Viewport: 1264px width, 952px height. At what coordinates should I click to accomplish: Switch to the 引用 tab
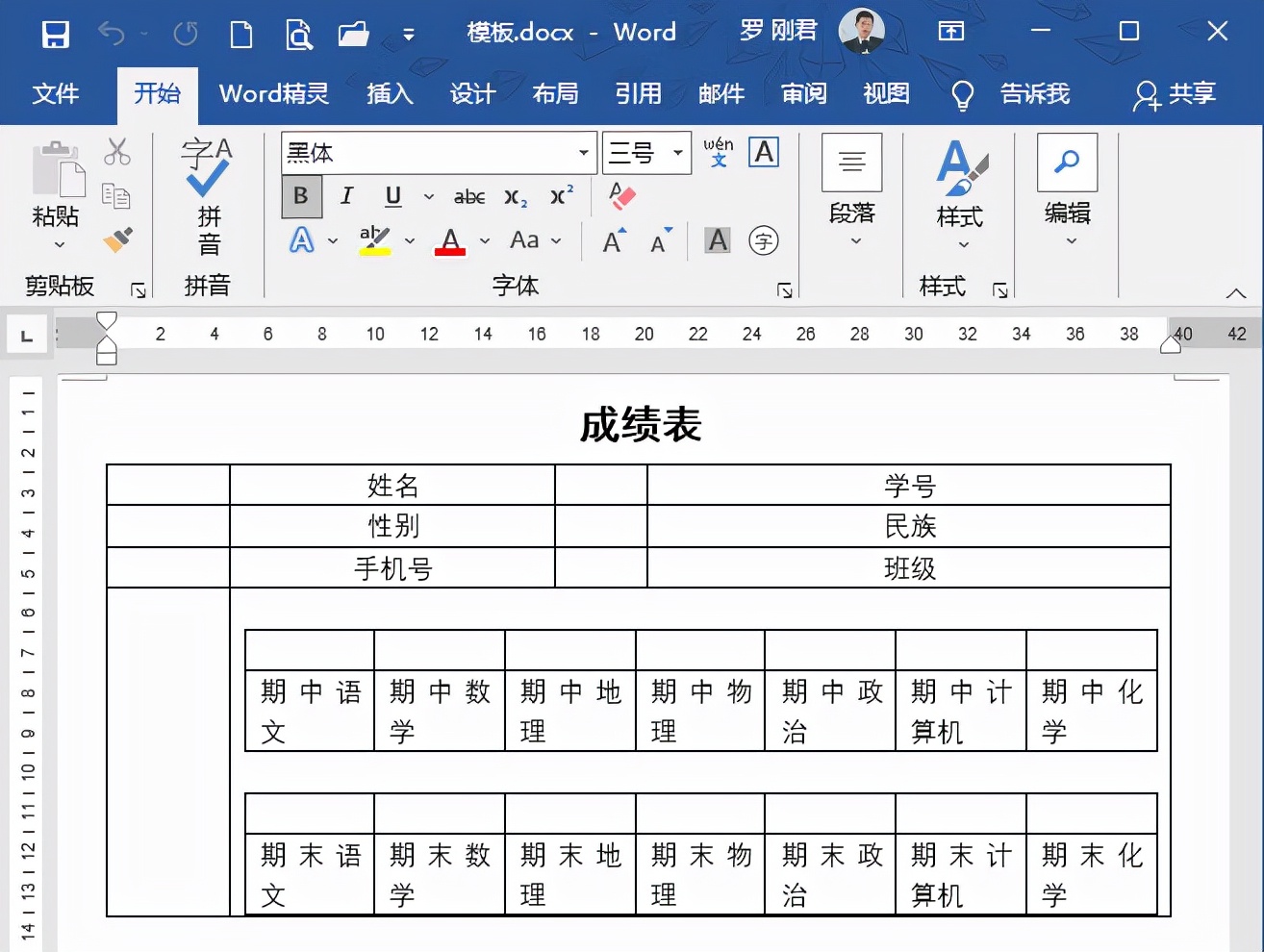(638, 93)
